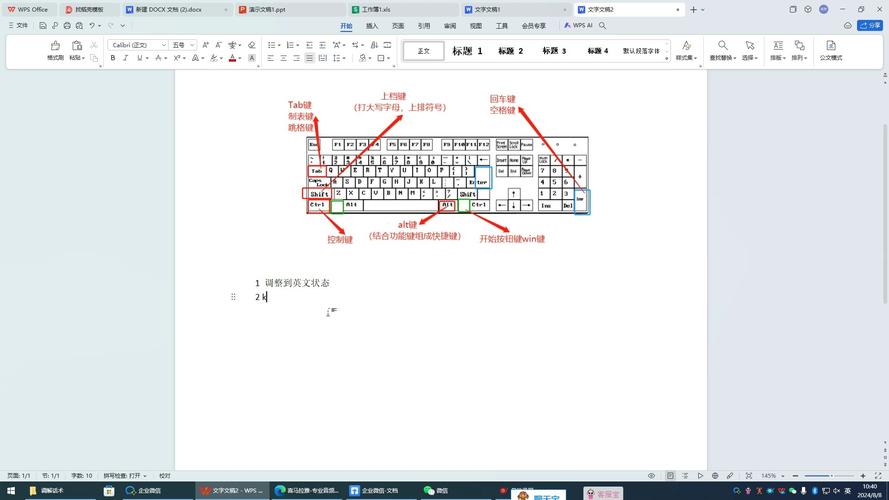This screenshot has height=500, width=889.
Task: Click the Style Set (样式集) icon
Action: coord(686,50)
